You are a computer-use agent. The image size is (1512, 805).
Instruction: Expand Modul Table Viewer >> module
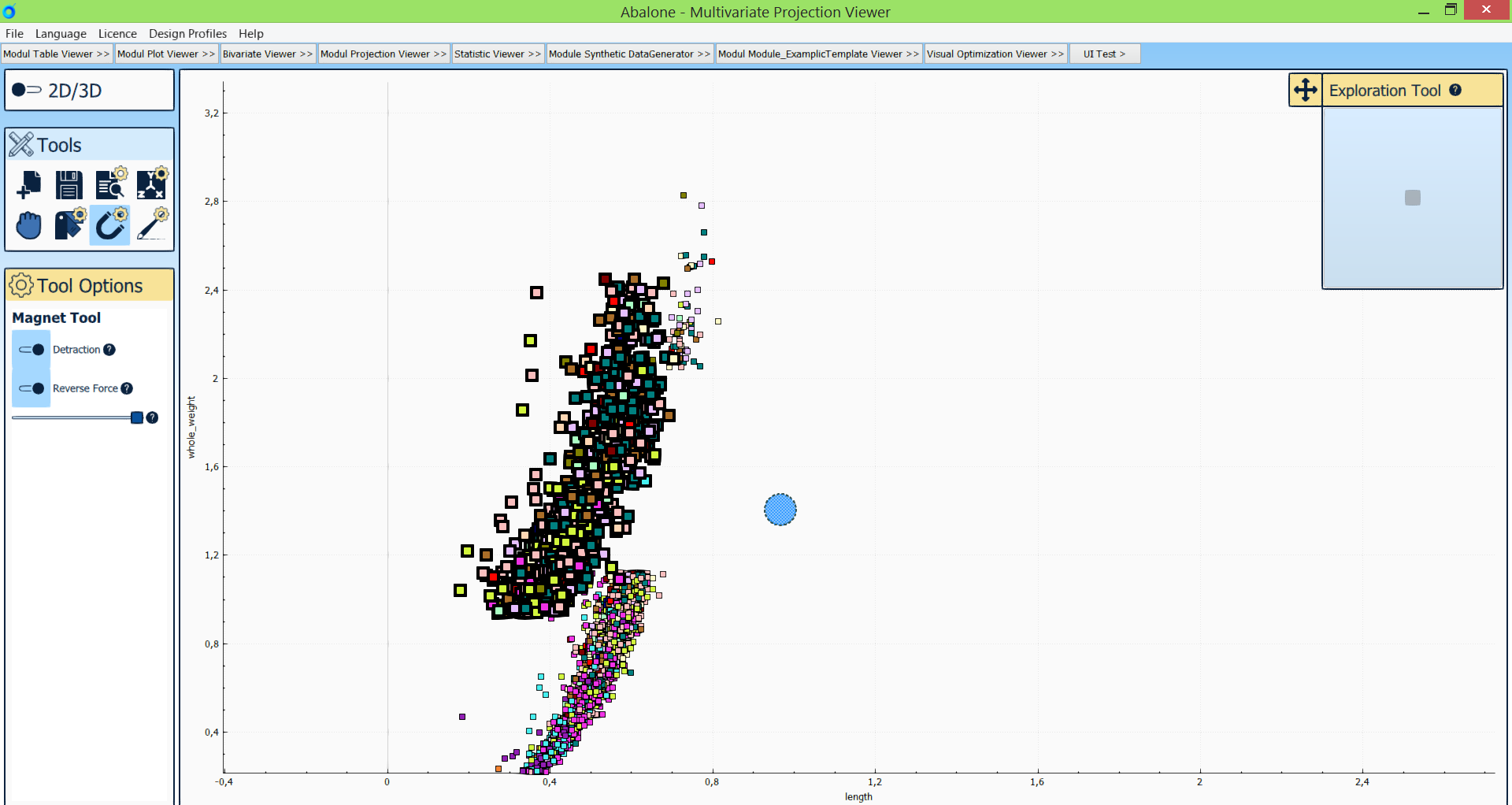click(x=57, y=54)
